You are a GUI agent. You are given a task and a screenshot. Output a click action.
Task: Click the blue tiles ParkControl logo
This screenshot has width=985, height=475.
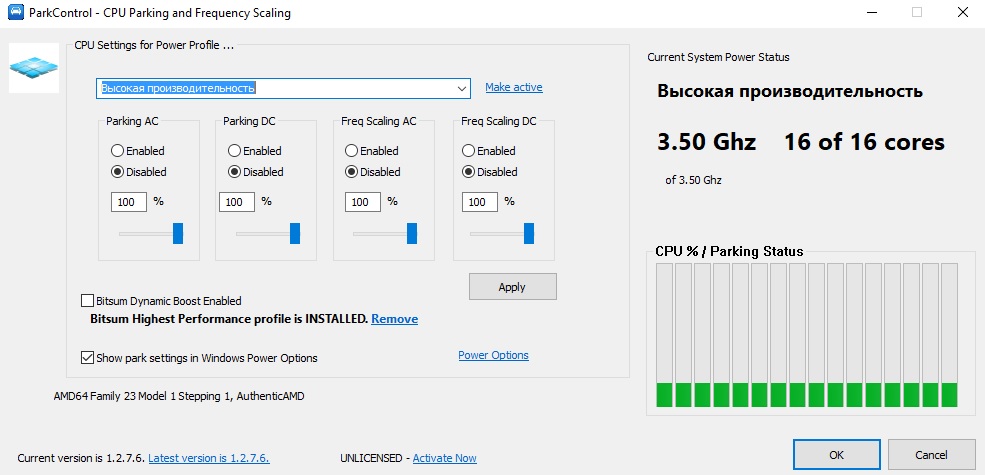34,68
